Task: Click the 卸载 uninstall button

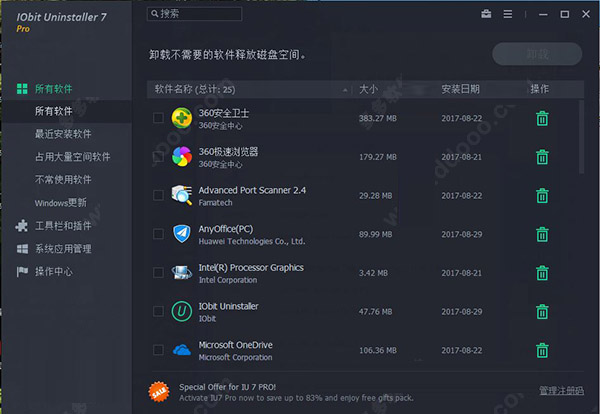Action: pyautogui.click(x=537, y=54)
